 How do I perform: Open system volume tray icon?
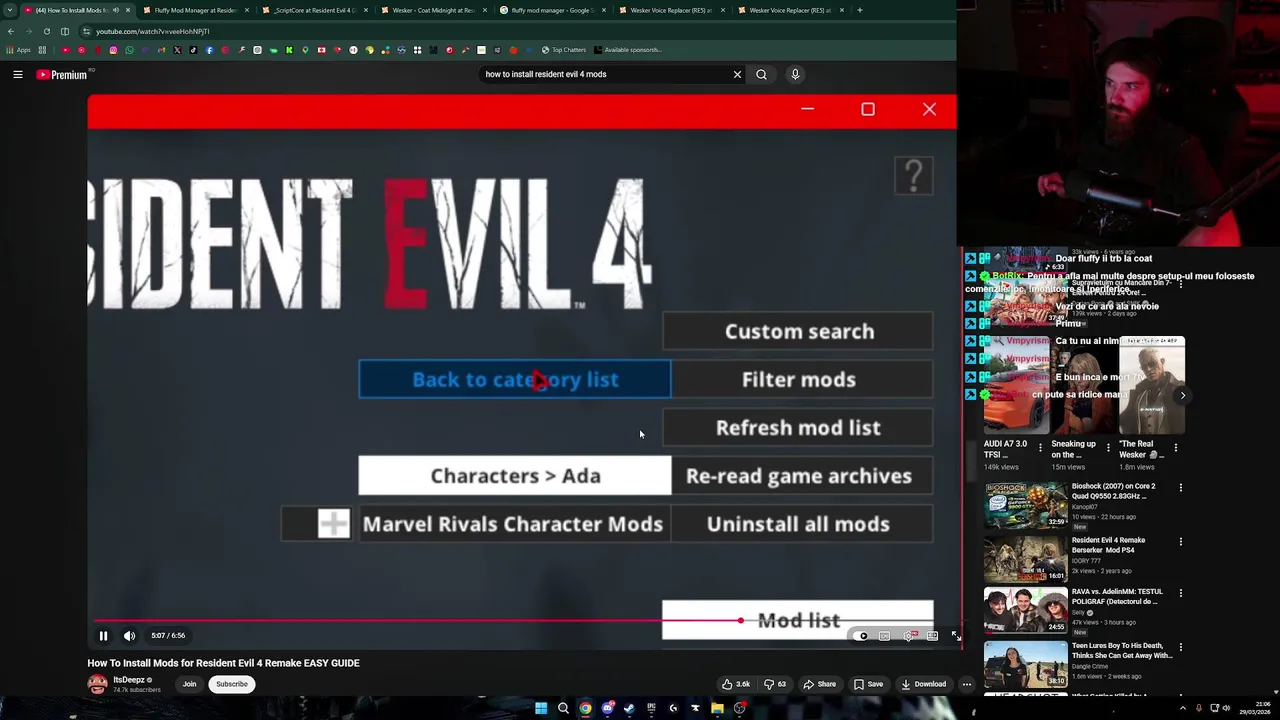pyautogui.click(x=1228, y=708)
